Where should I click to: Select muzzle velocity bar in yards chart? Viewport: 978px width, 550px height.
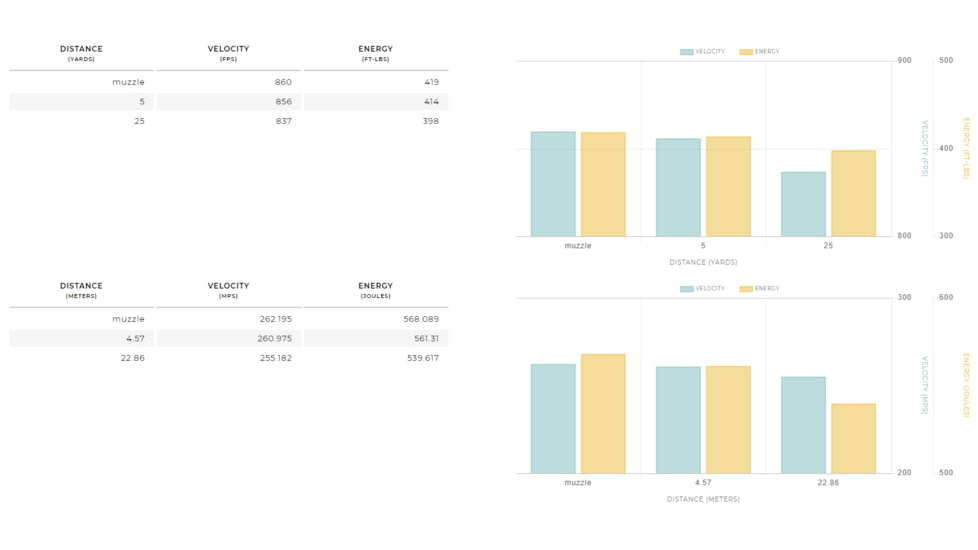pyautogui.click(x=553, y=185)
